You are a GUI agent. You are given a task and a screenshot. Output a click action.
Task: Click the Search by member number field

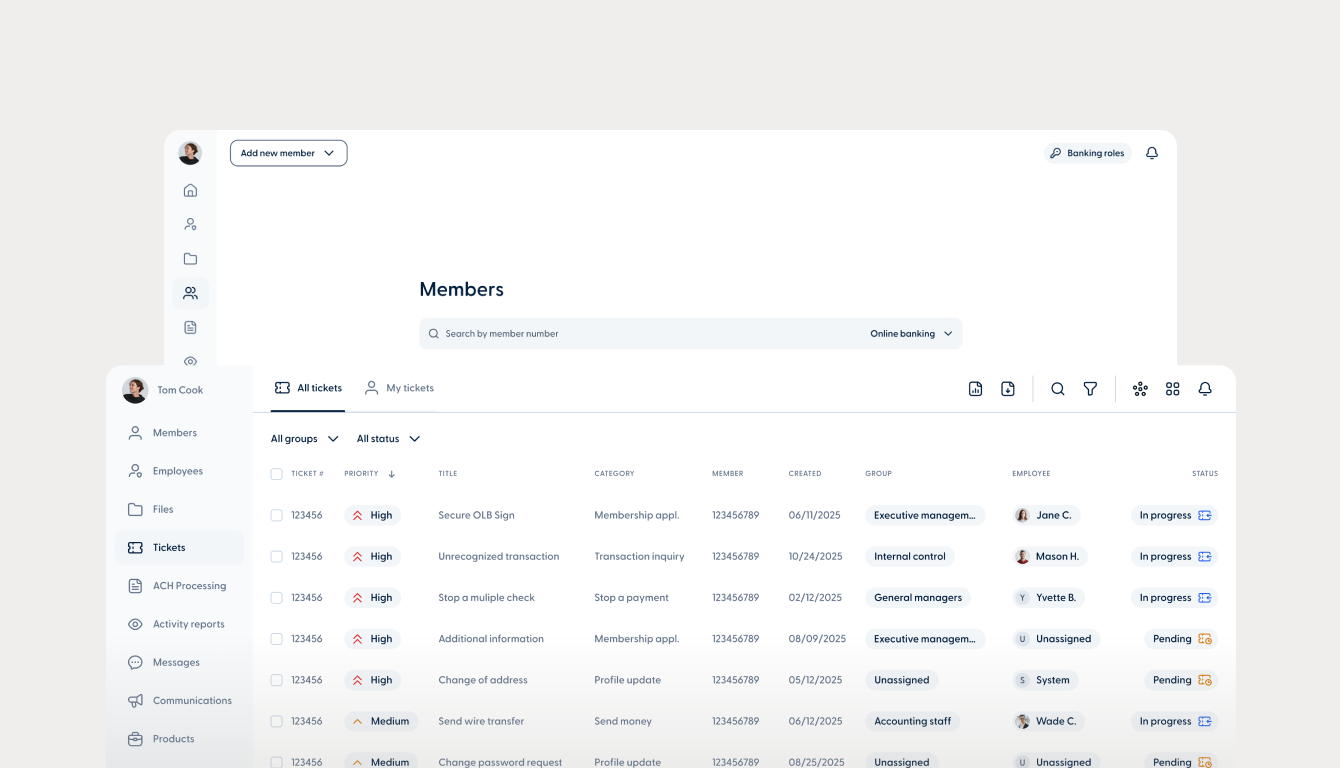pyautogui.click(x=640, y=334)
